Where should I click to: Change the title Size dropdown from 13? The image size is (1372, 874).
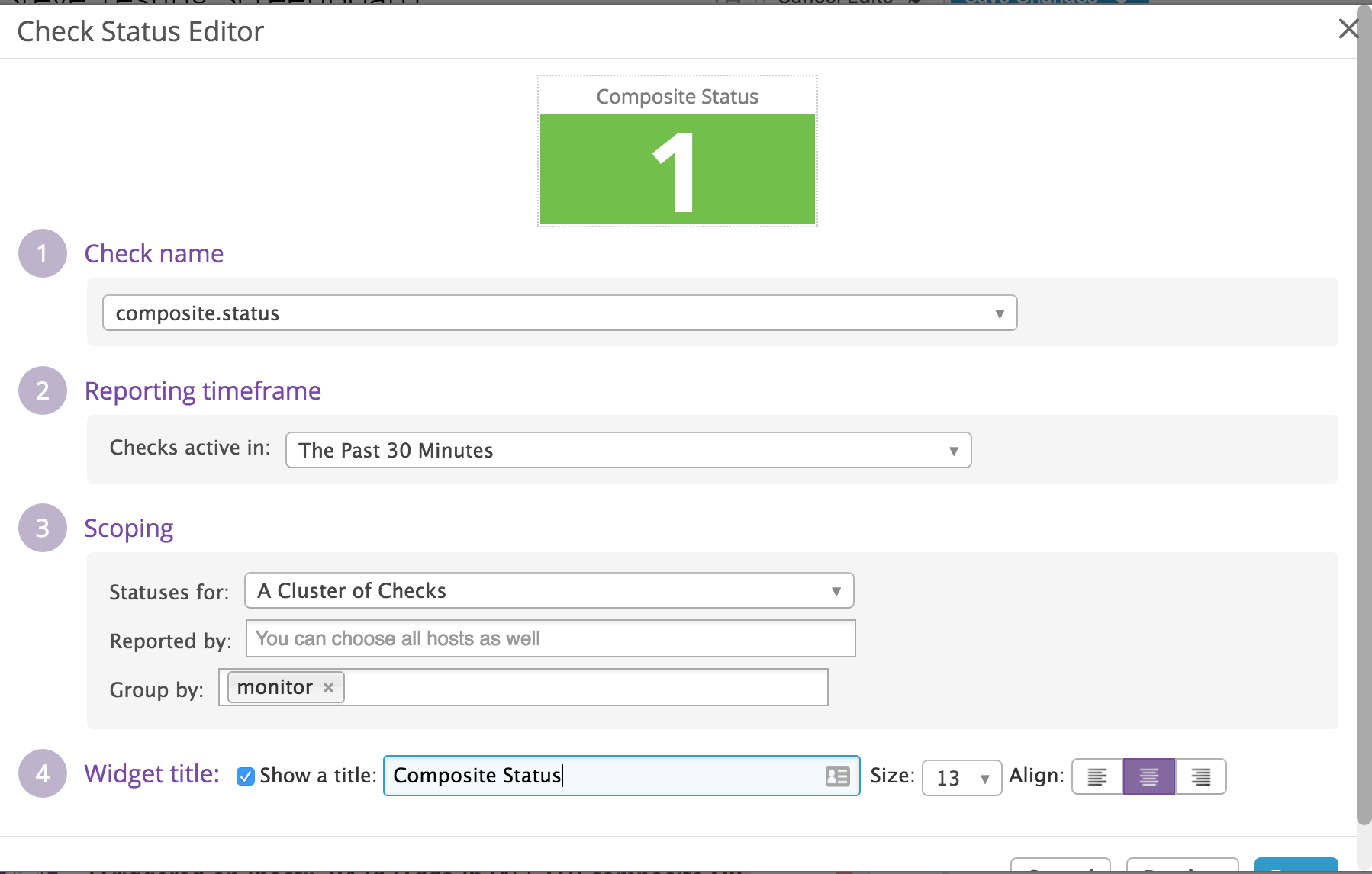click(961, 778)
